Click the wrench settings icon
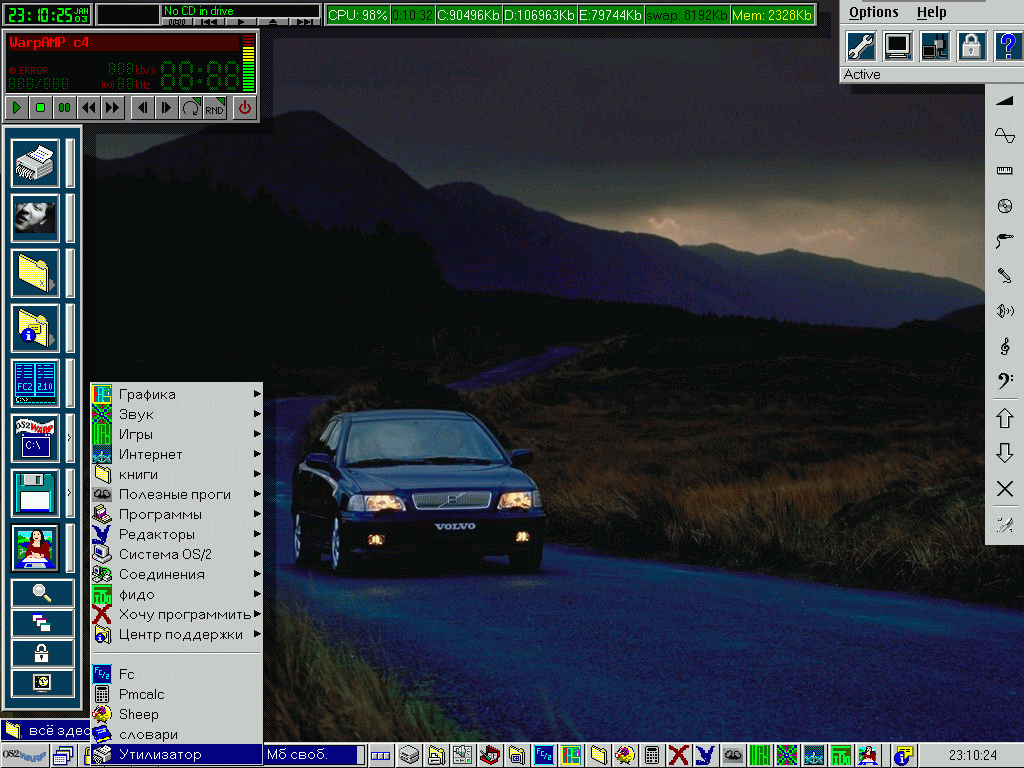The width and height of the screenshot is (1024, 768). click(x=861, y=46)
